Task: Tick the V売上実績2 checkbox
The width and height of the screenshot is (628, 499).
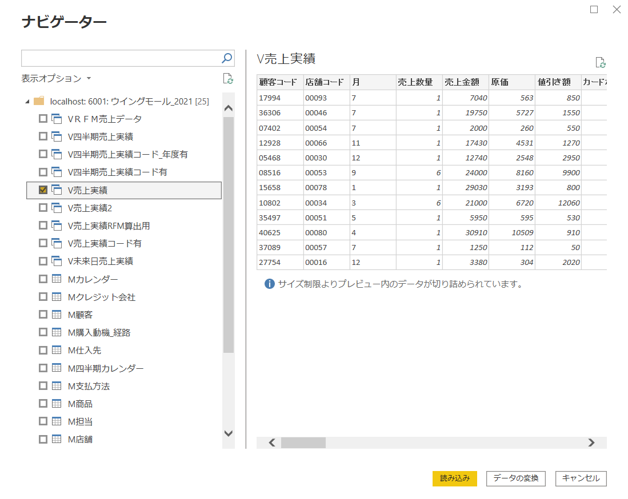Action: pyautogui.click(x=43, y=208)
